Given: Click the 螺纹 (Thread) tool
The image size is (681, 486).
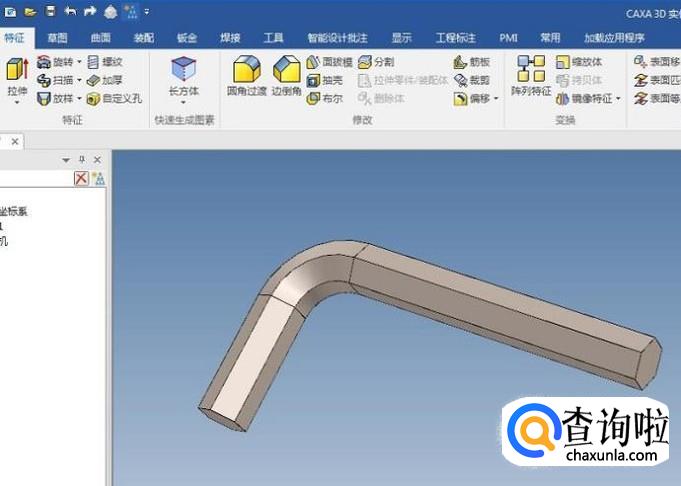Looking at the screenshot, I should [104, 62].
